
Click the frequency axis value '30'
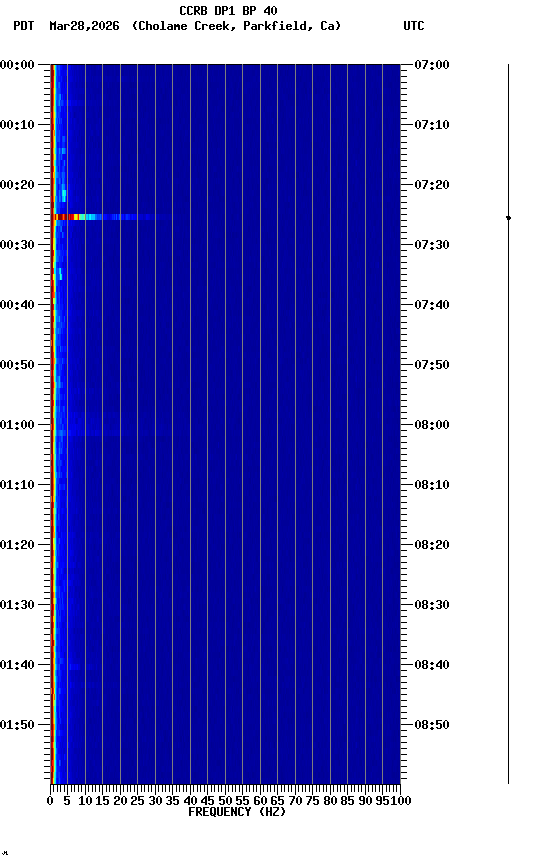pos(155,801)
